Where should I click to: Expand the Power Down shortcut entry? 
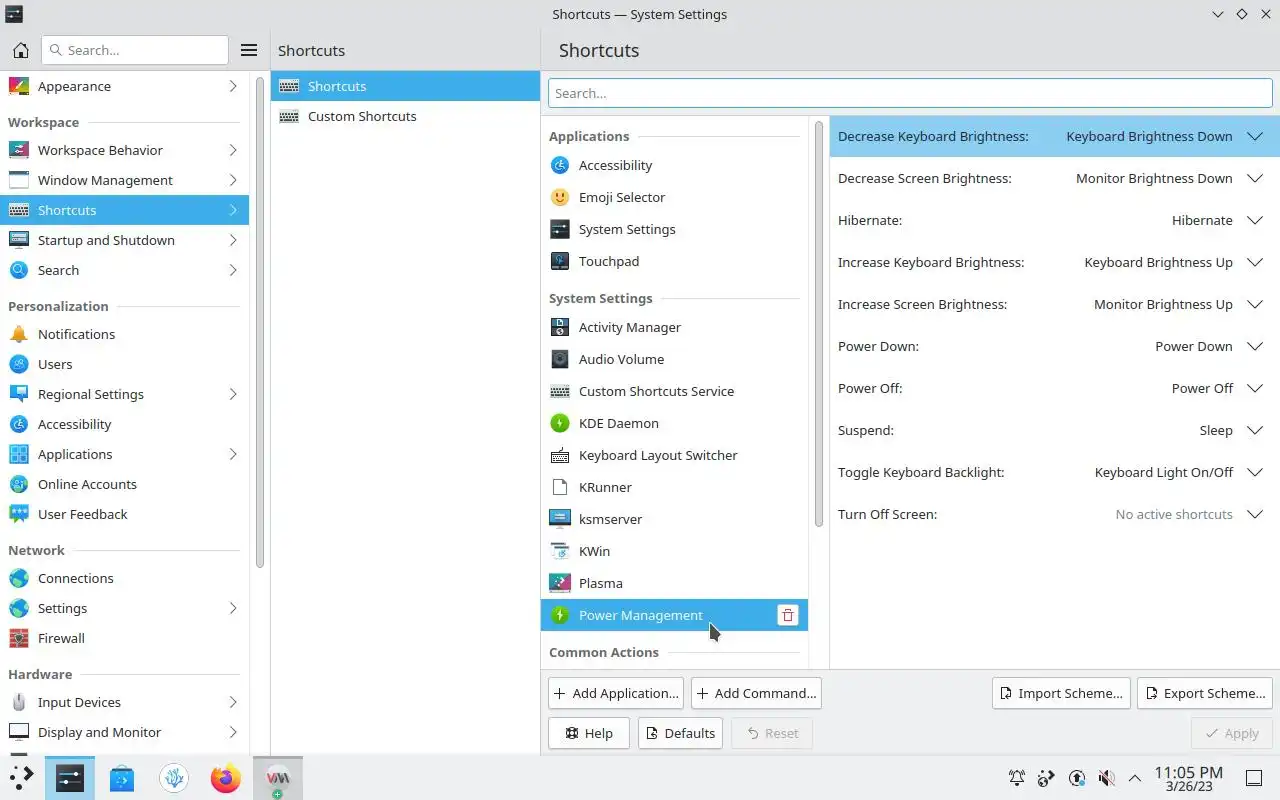coord(1255,346)
